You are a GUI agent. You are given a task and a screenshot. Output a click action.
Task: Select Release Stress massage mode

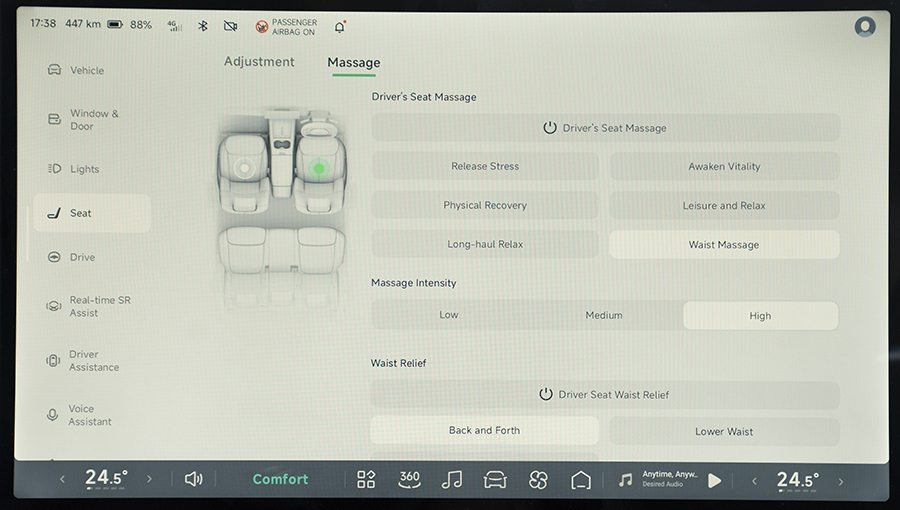(x=485, y=167)
